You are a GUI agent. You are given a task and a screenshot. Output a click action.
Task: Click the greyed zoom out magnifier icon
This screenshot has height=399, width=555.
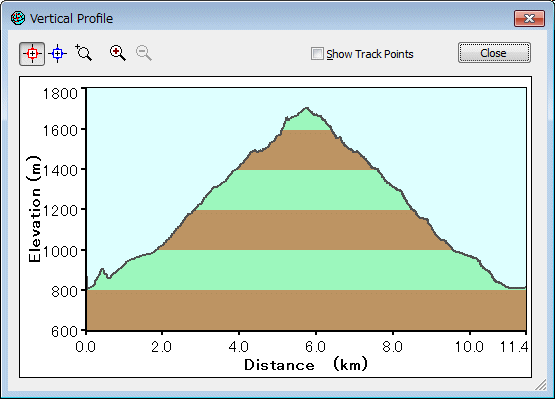[x=144, y=53]
